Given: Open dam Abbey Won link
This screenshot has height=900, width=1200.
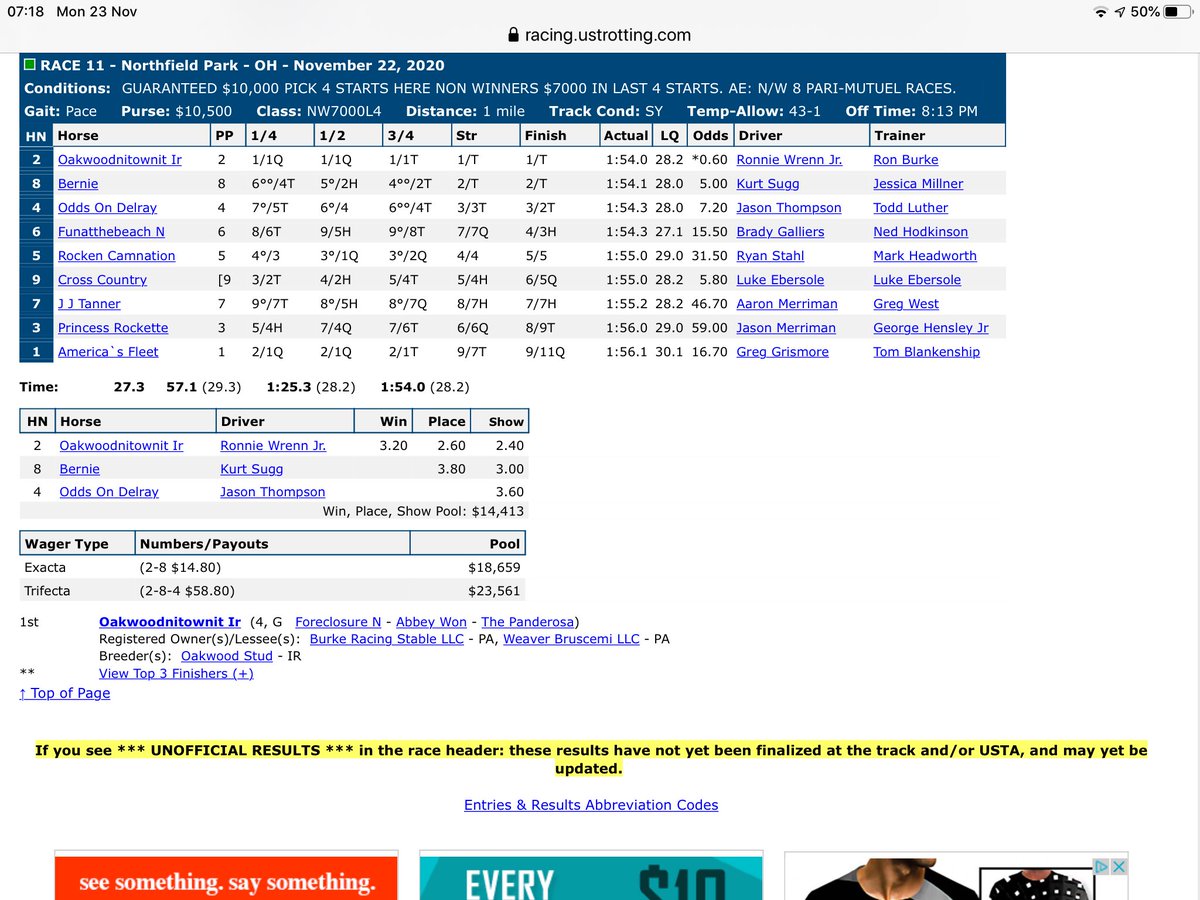Looking at the screenshot, I should [x=431, y=622].
